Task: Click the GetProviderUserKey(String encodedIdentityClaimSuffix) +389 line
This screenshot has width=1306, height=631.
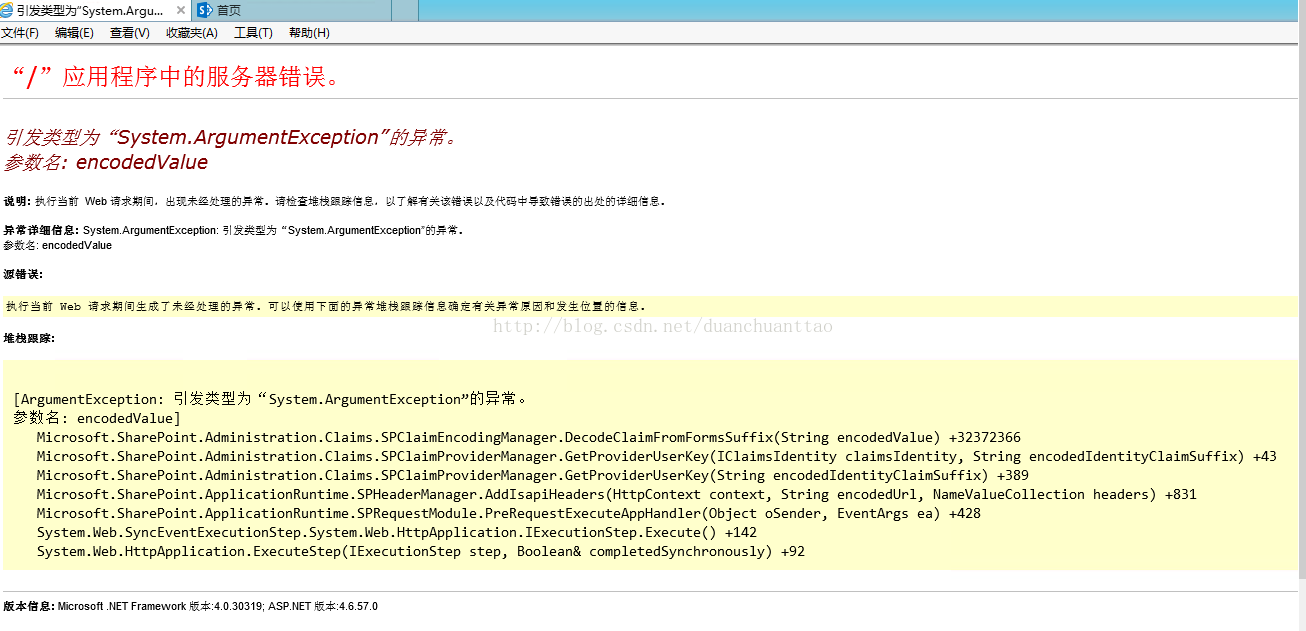Action: click(x=533, y=475)
